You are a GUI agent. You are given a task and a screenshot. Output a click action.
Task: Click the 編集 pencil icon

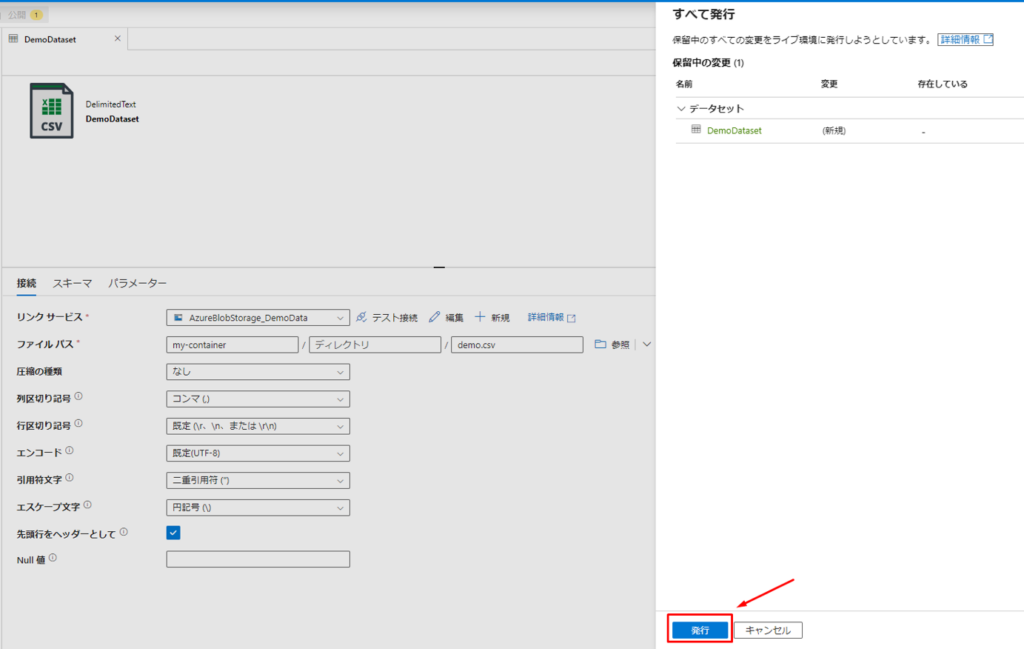[x=434, y=317]
